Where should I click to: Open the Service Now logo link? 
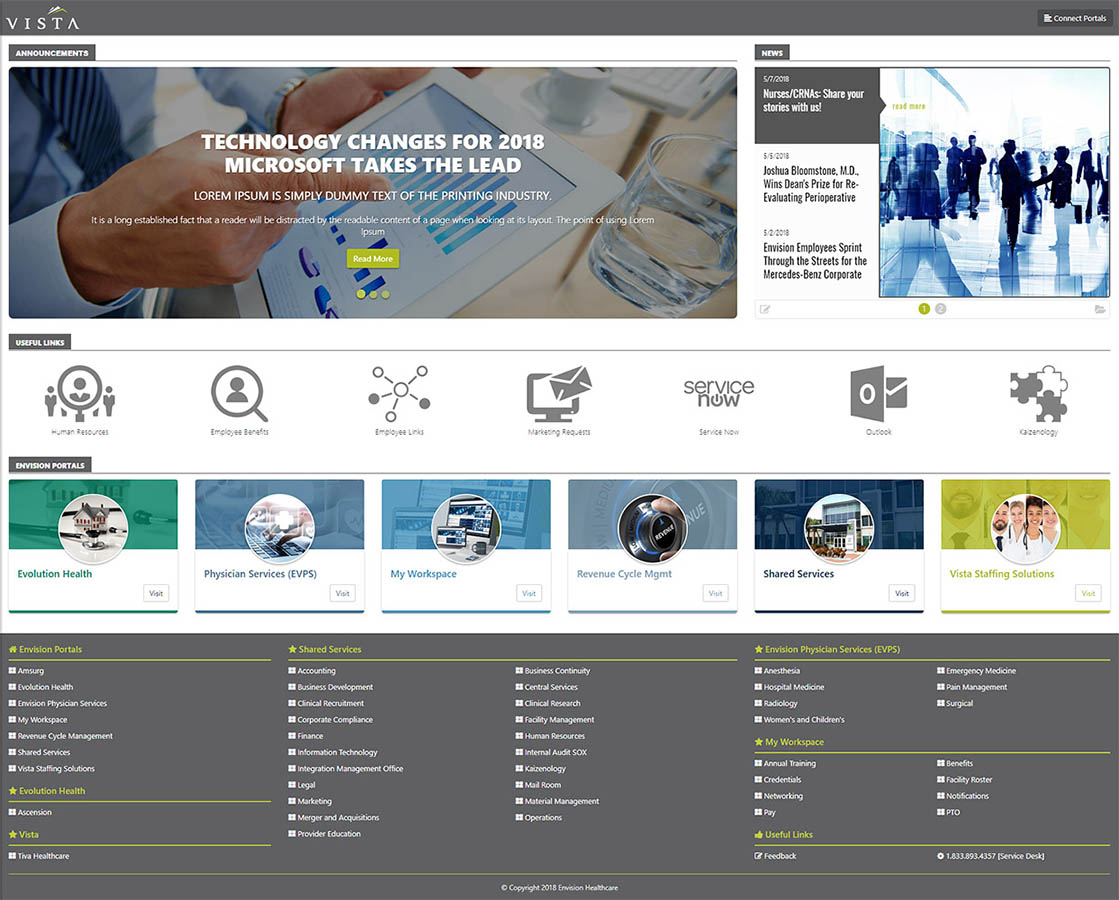click(x=719, y=393)
